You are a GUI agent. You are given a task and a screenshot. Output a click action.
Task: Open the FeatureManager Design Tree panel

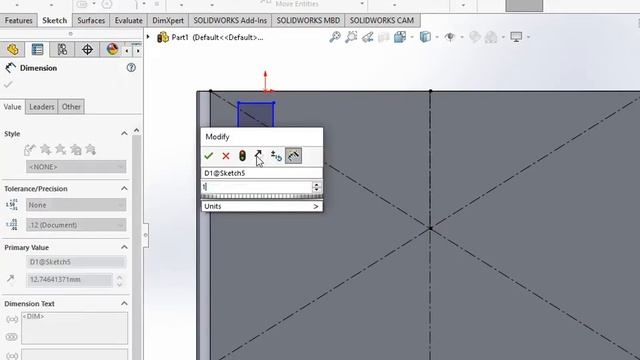click(x=13, y=49)
